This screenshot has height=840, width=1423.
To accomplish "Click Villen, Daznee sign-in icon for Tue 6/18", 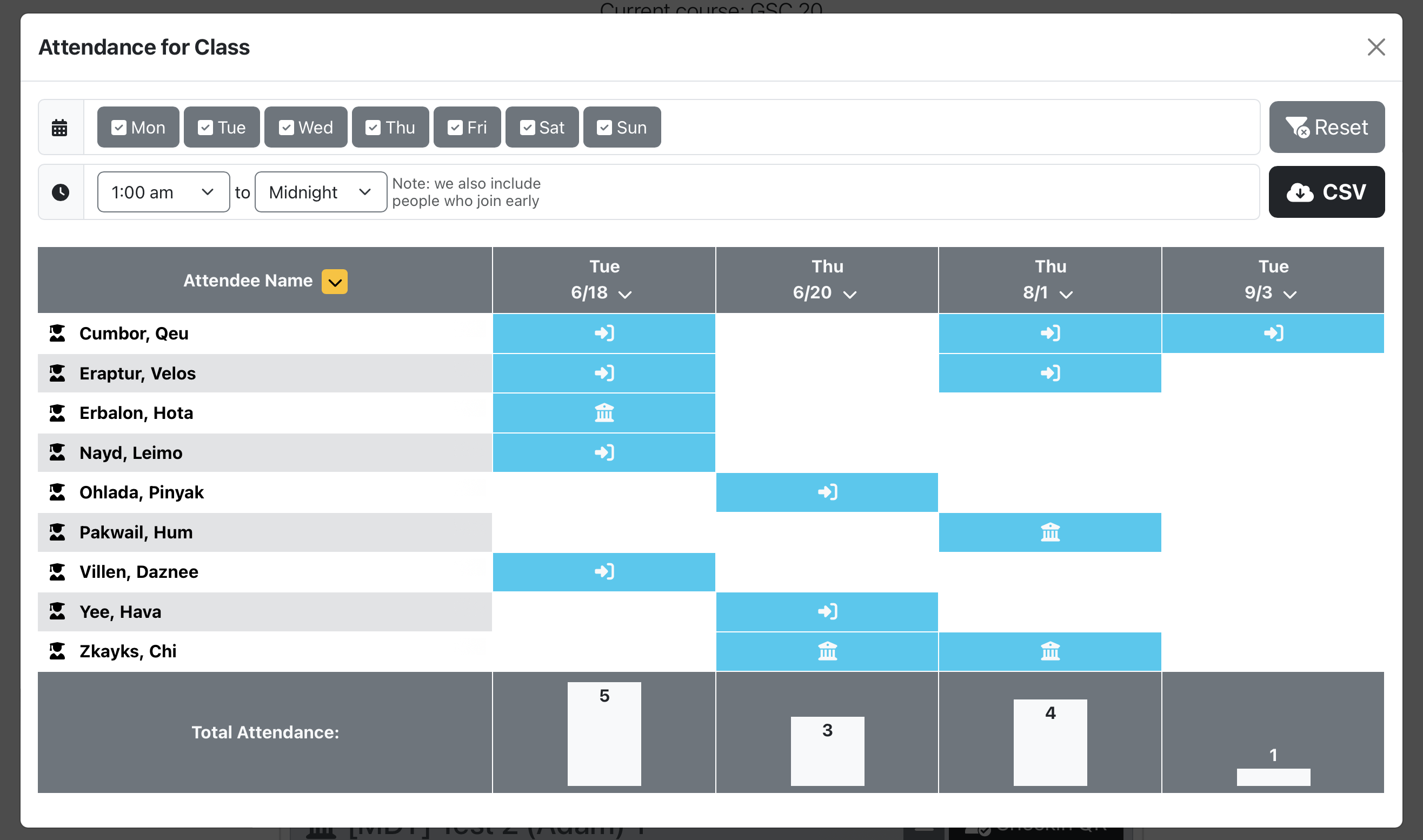I will (x=604, y=572).
